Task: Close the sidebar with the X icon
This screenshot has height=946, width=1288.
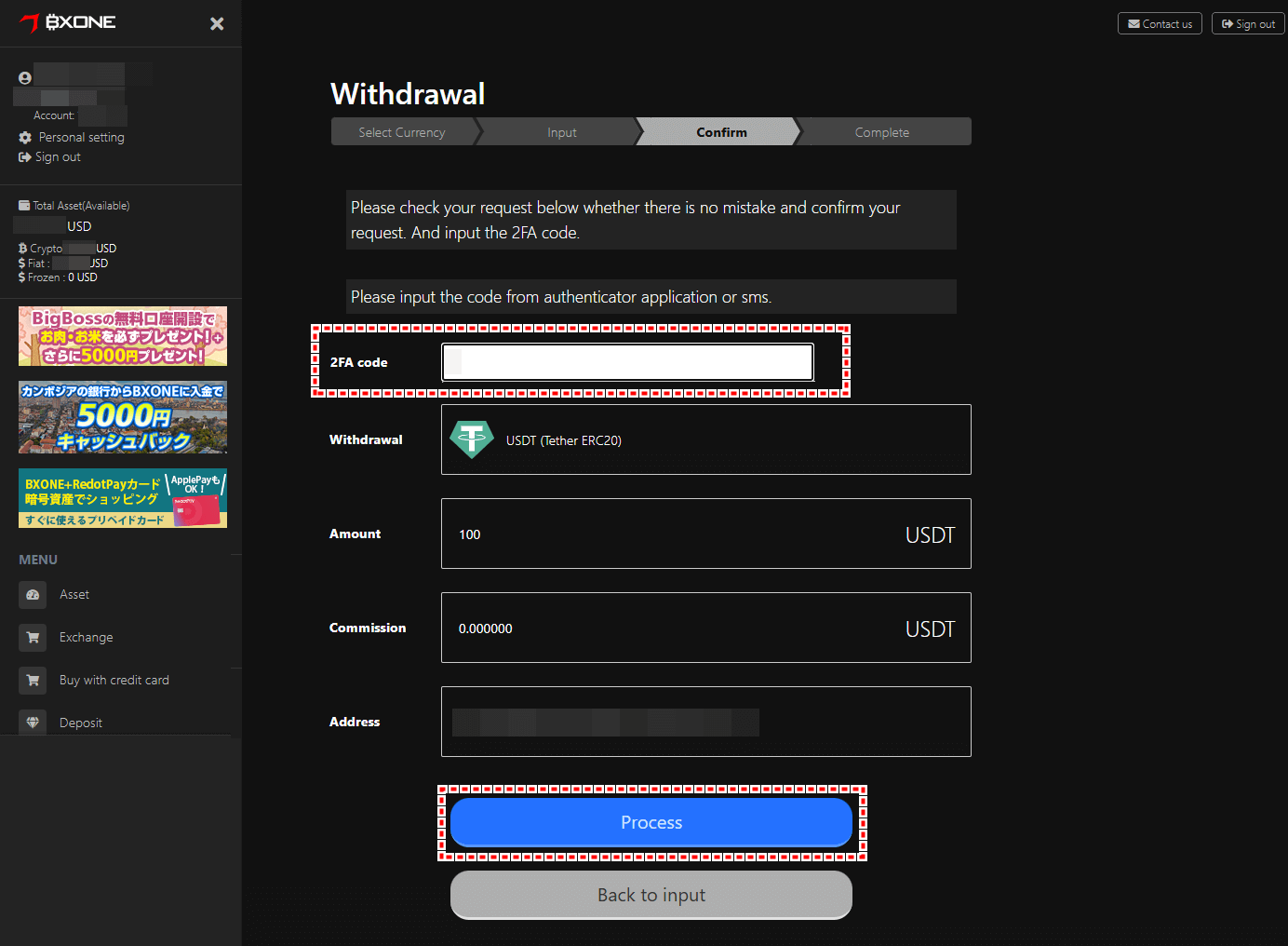Action: click(217, 23)
